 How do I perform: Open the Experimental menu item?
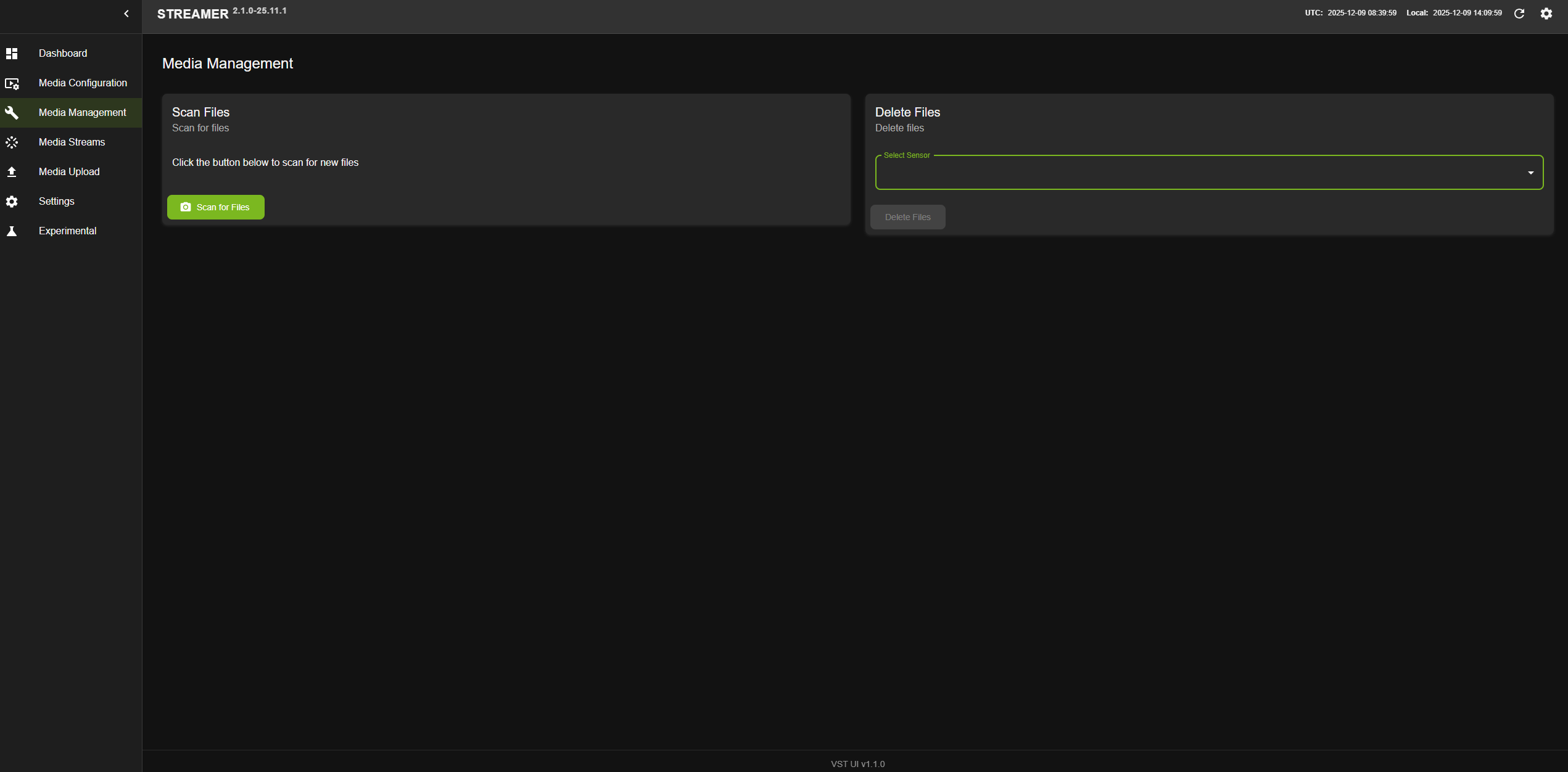pyautogui.click(x=67, y=231)
